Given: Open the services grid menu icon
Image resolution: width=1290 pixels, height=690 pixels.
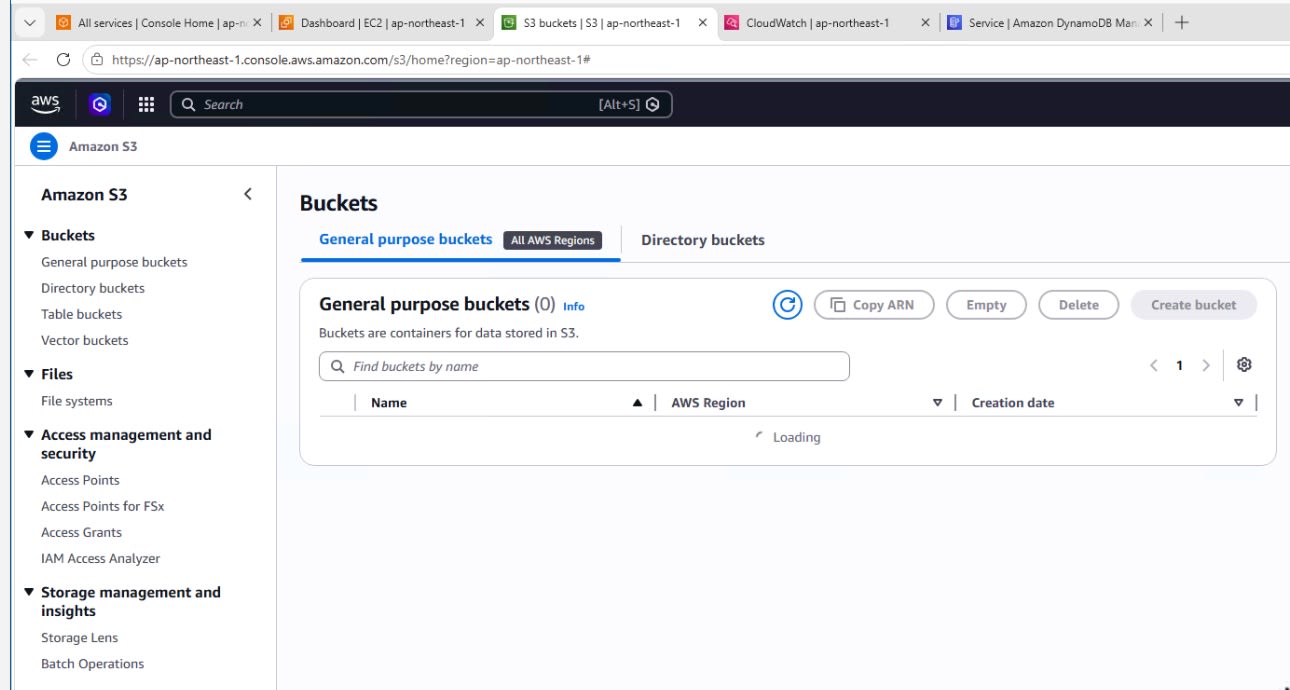Looking at the screenshot, I should click(x=146, y=104).
